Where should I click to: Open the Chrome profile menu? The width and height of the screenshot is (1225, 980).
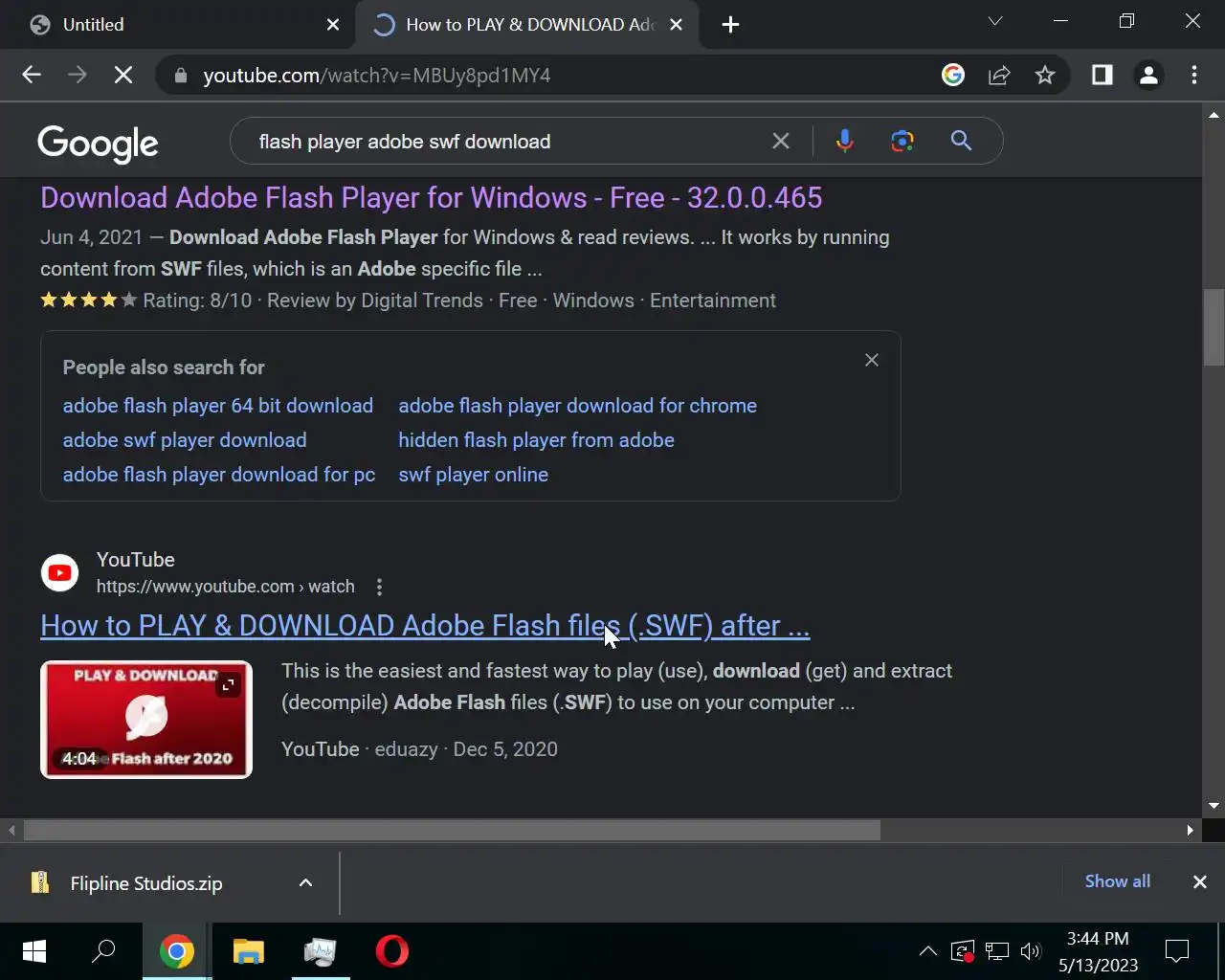coord(1148,75)
